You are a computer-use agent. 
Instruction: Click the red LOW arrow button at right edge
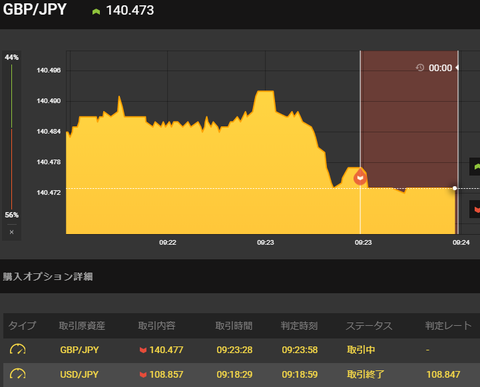click(x=475, y=209)
